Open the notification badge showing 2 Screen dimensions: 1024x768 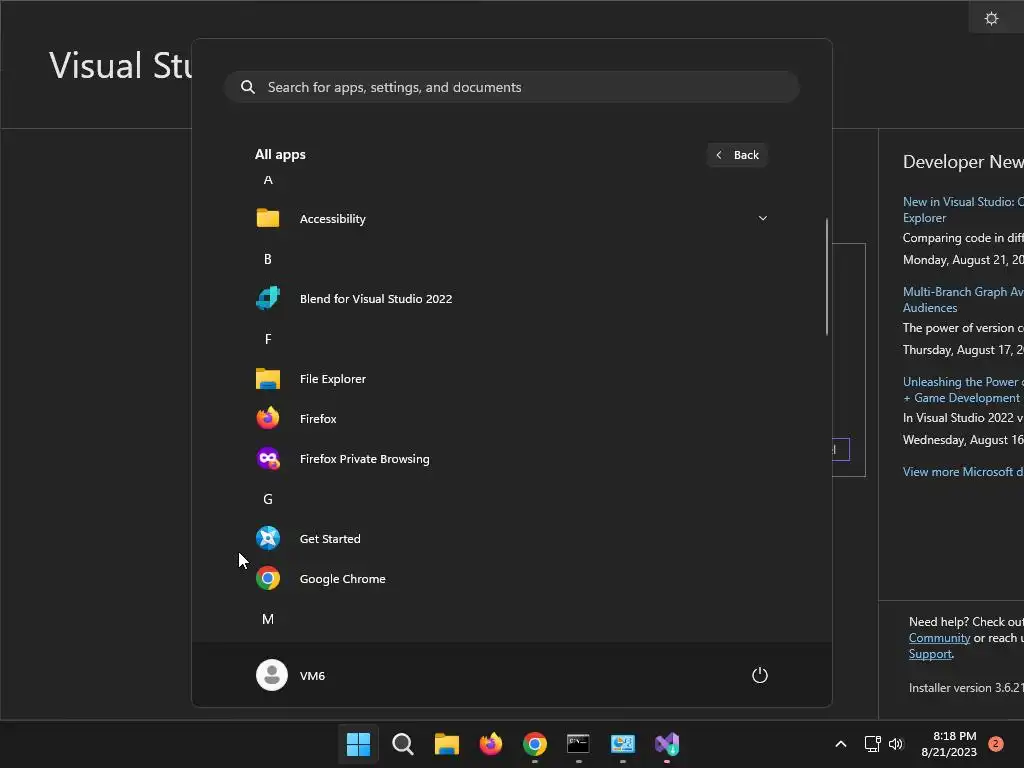click(x=995, y=744)
